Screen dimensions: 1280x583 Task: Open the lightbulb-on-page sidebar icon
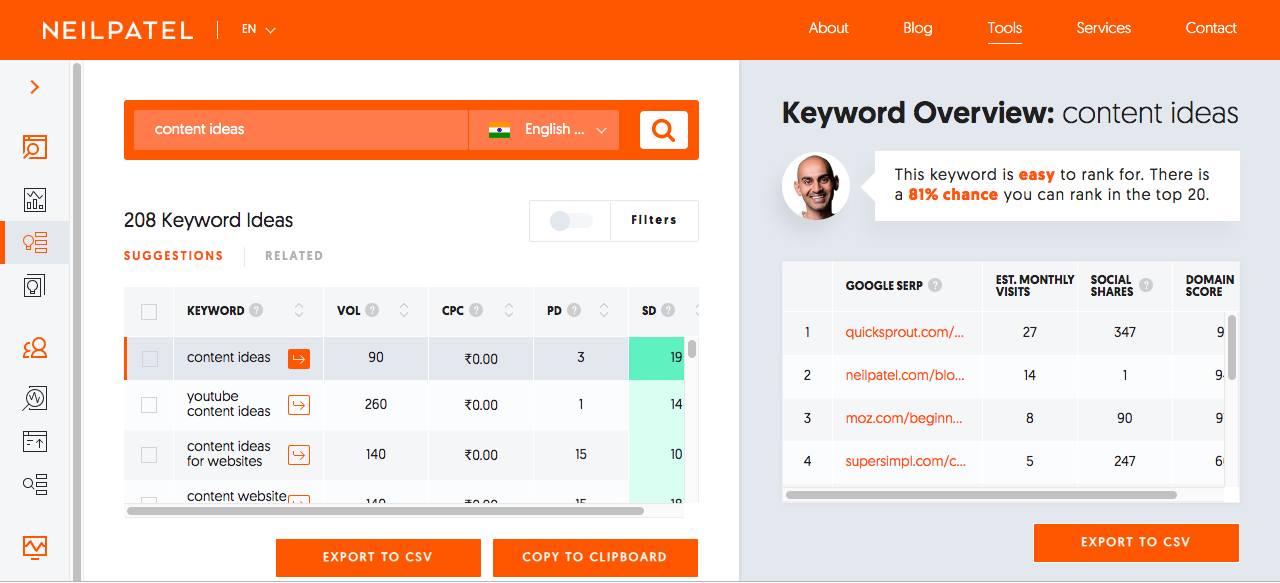pyautogui.click(x=35, y=286)
